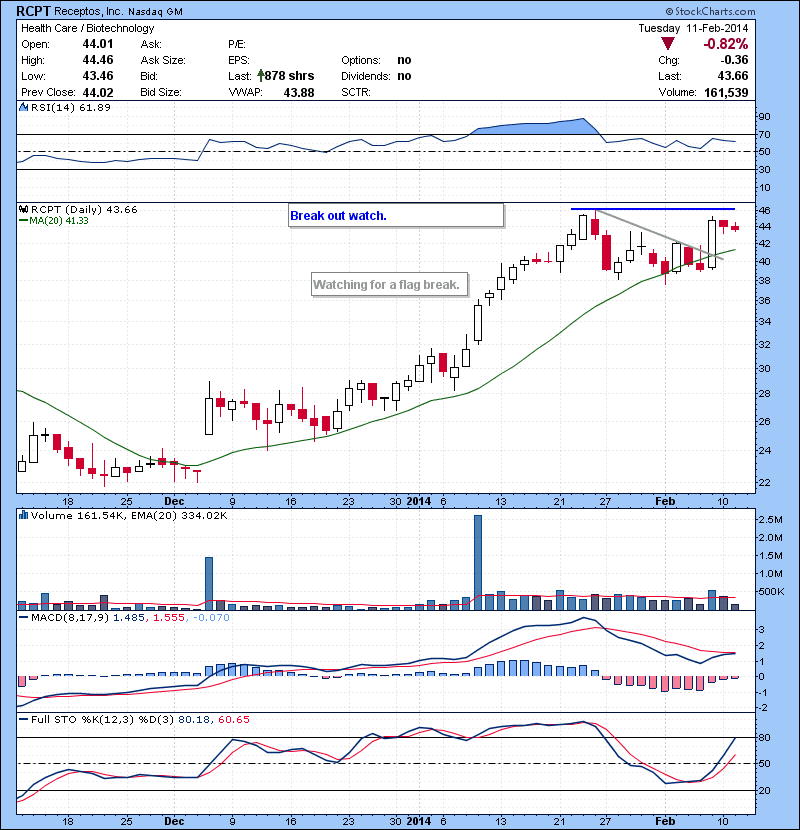The height and width of the screenshot is (830, 800).
Task: Click the tallest volume bar near 2.5M
Action: 478,563
